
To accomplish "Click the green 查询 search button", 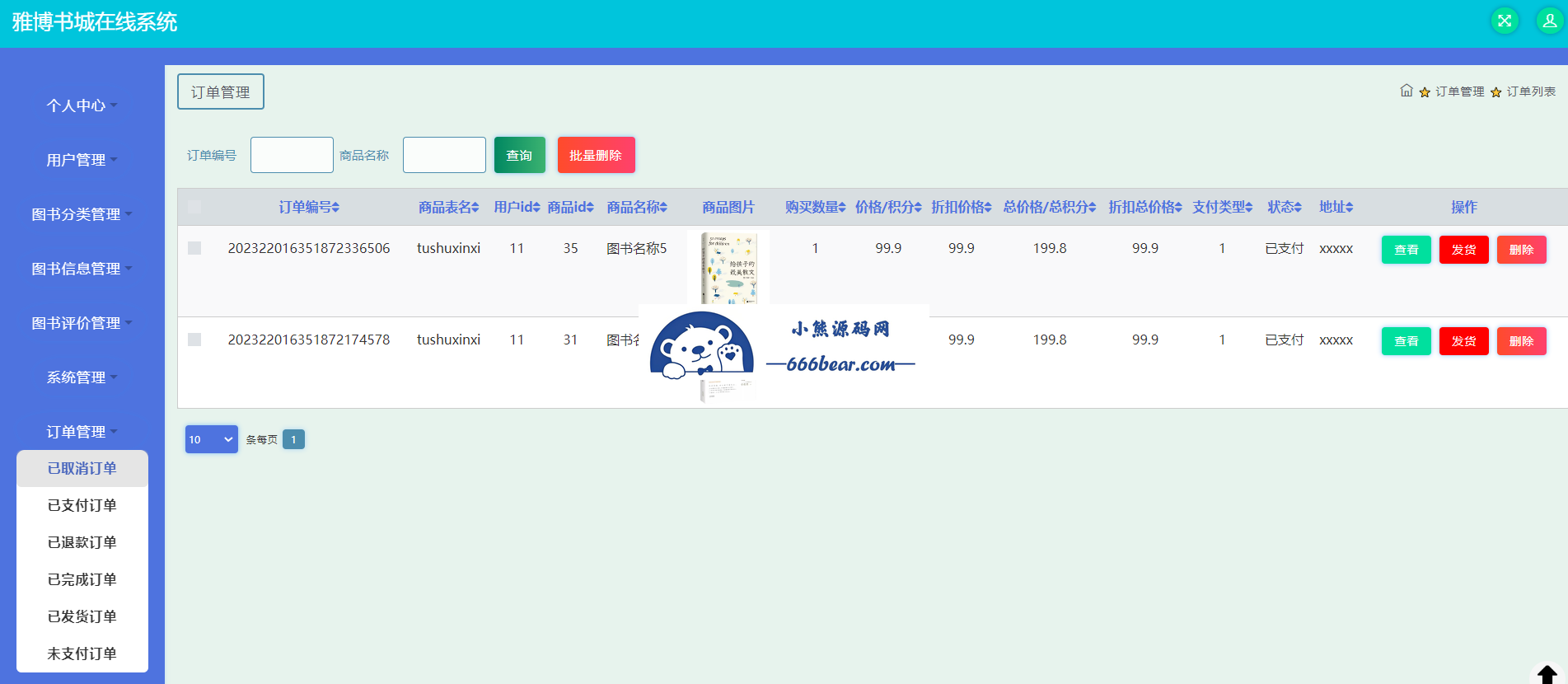I will coord(520,155).
